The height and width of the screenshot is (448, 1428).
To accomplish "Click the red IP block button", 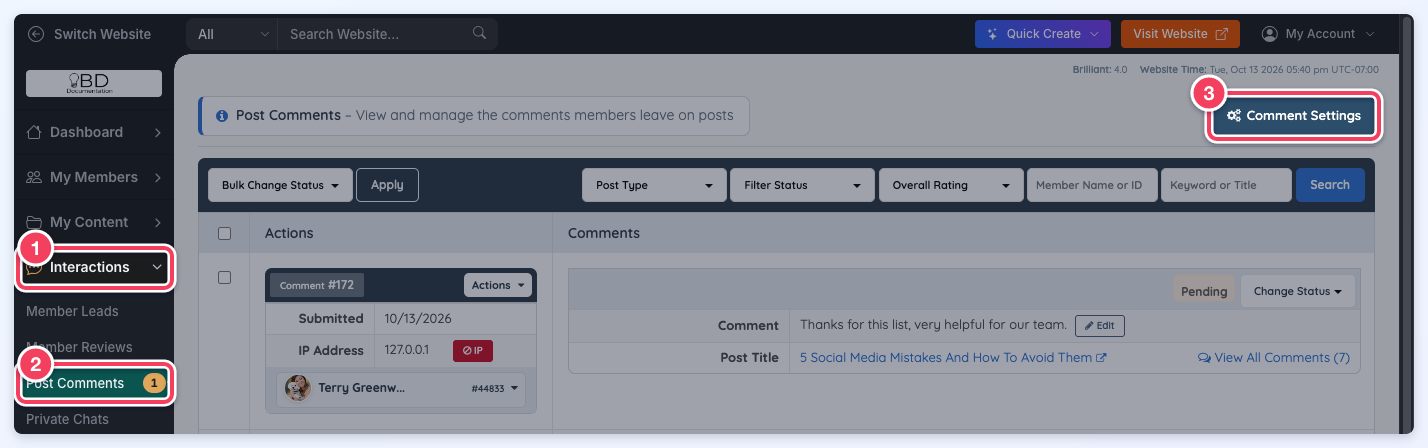I will pyautogui.click(x=473, y=351).
